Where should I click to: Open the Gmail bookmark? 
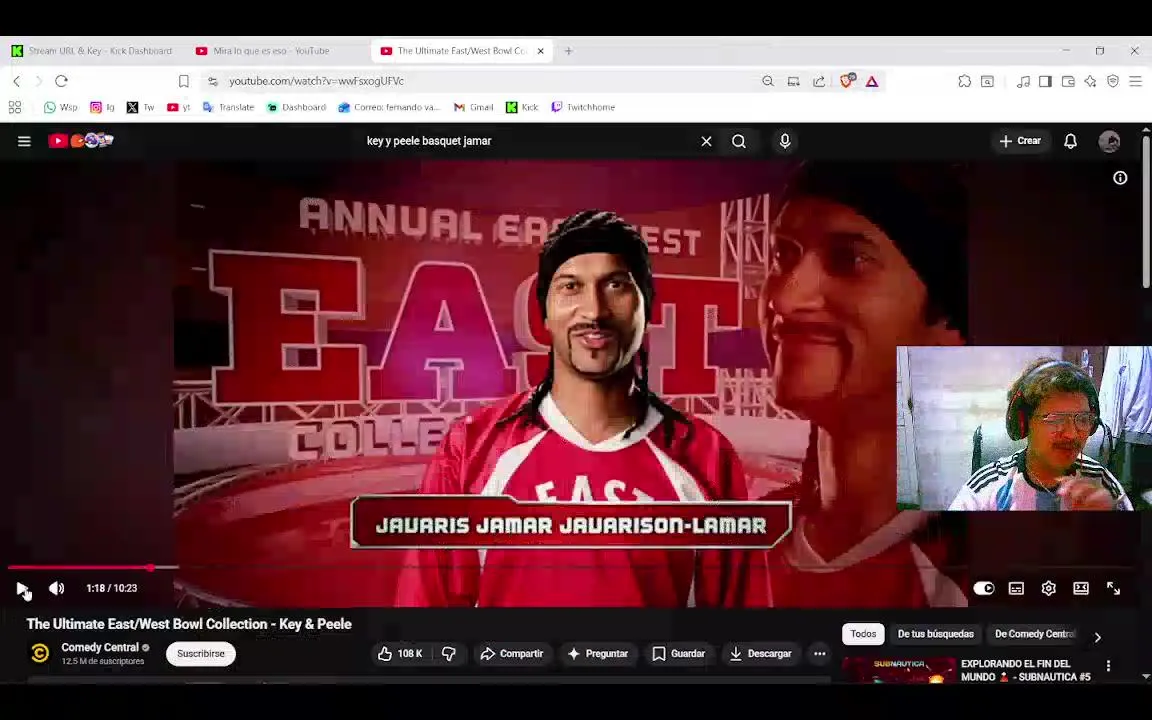[x=473, y=107]
